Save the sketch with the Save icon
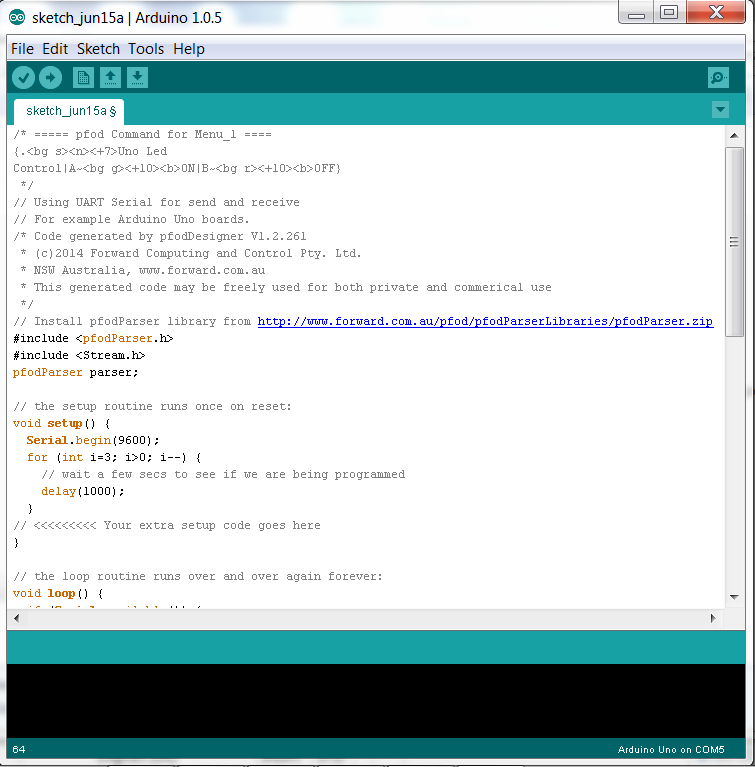 click(137, 78)
